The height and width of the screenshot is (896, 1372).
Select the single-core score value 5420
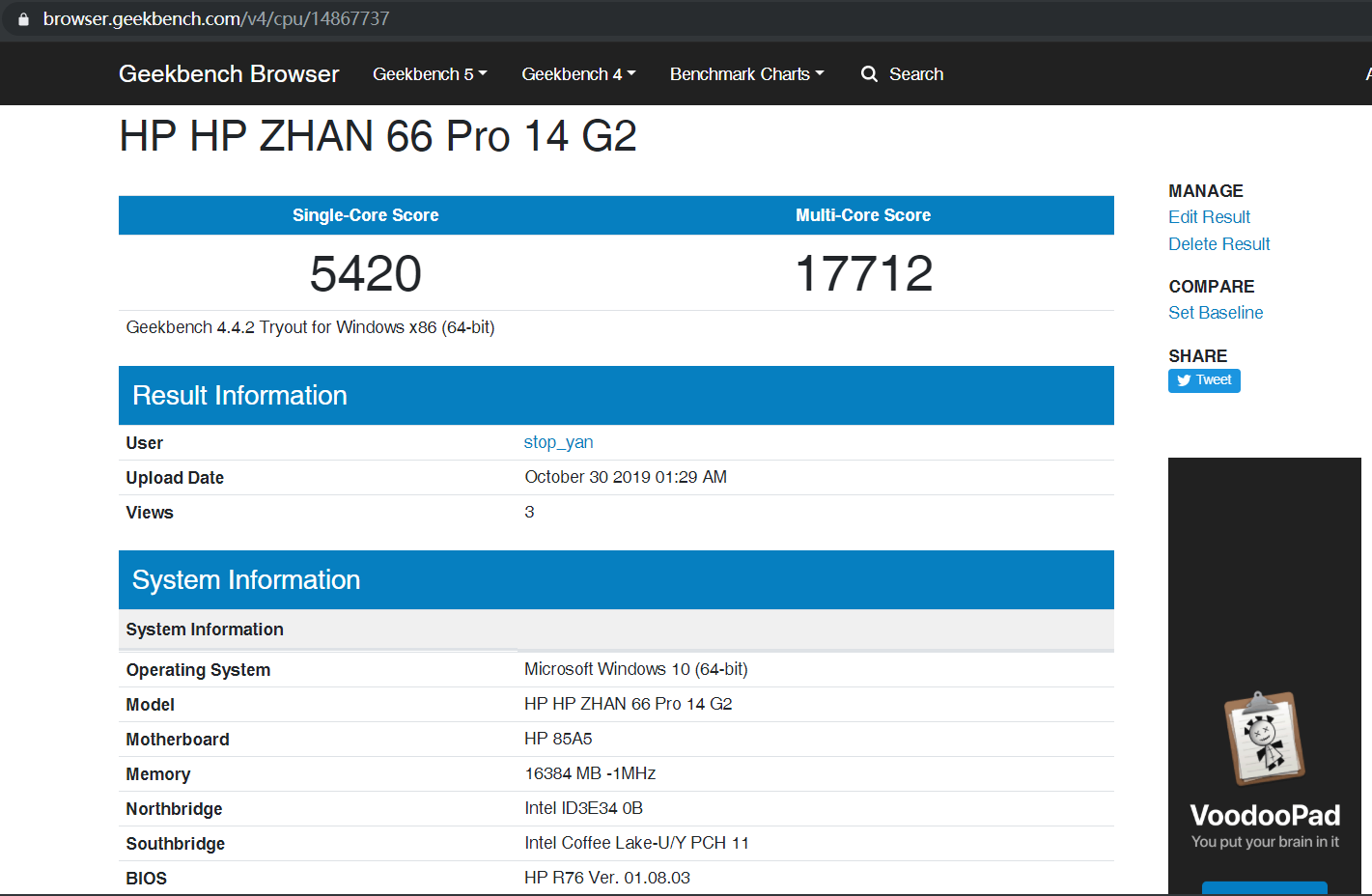tap(366, 273)
